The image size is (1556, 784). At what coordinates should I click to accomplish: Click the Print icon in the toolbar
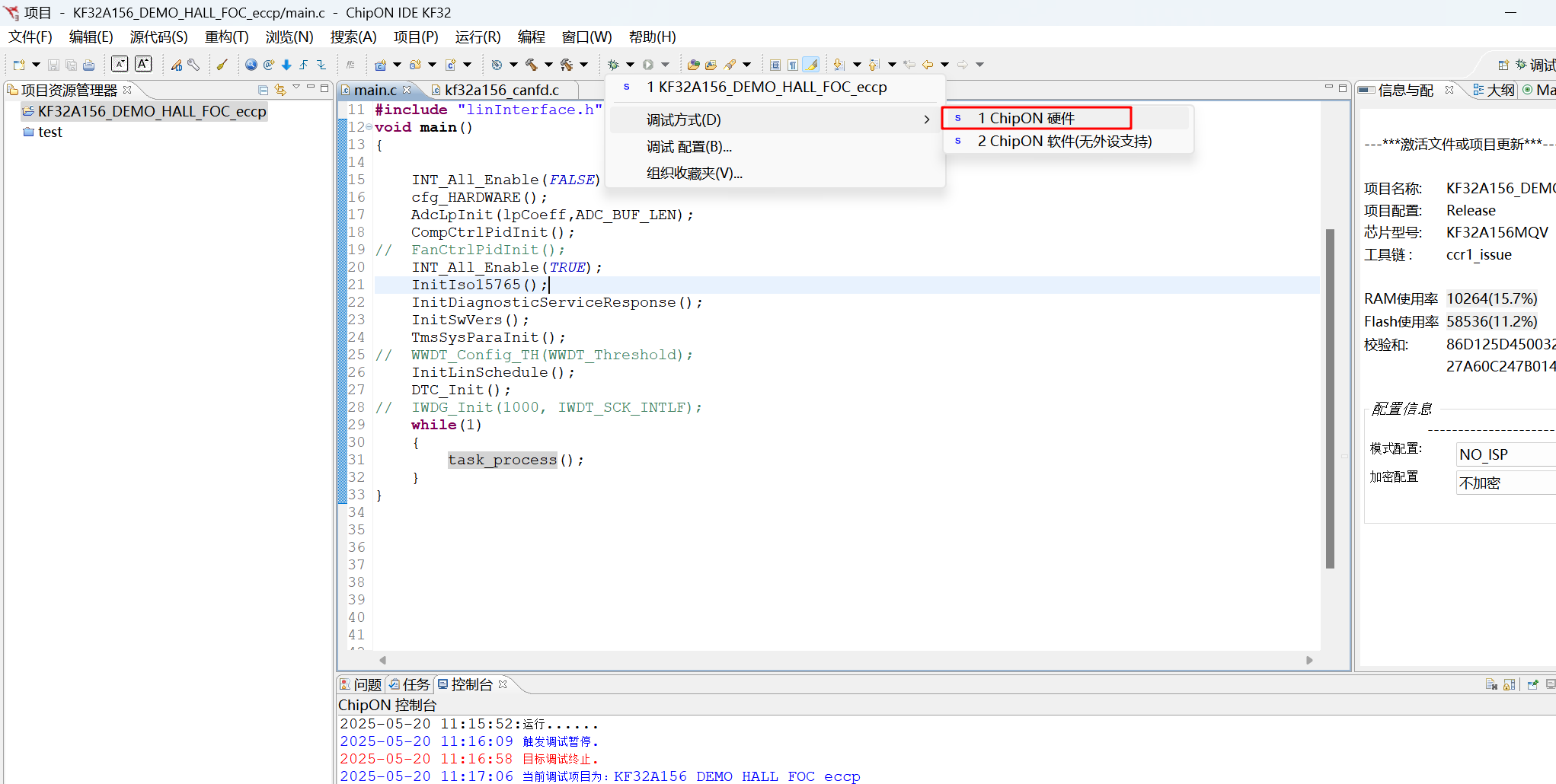88,65
